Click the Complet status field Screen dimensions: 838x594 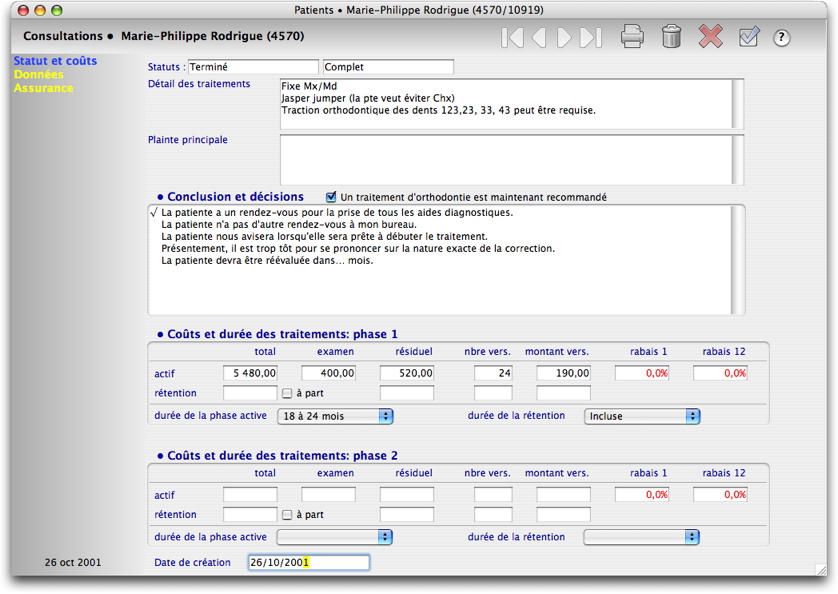(x=389, y=67)
